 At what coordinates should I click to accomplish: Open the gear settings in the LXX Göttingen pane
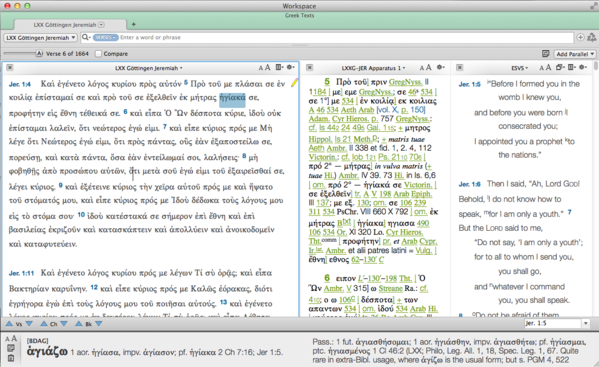coord(291,67)
